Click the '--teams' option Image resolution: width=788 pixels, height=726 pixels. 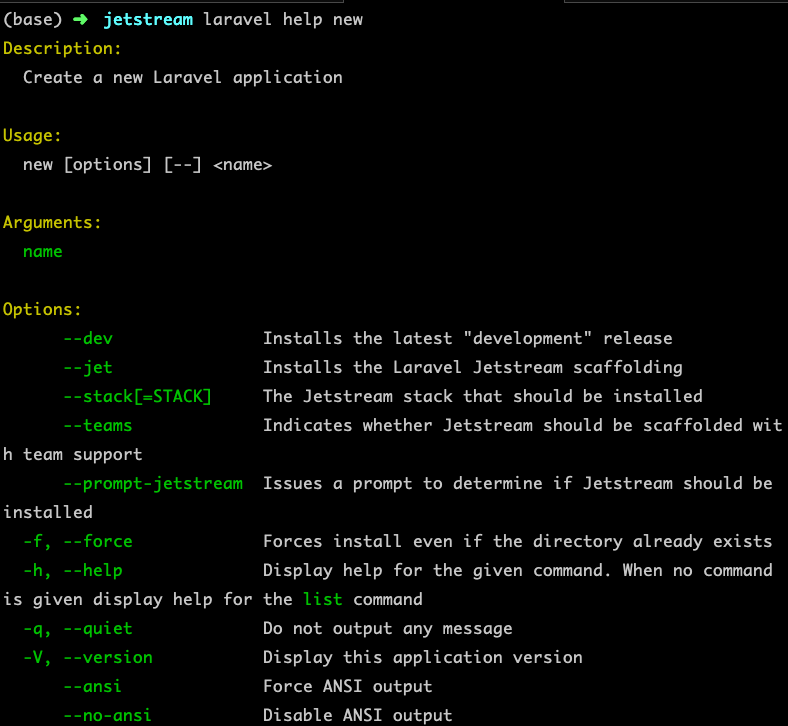tap(98, 426)
